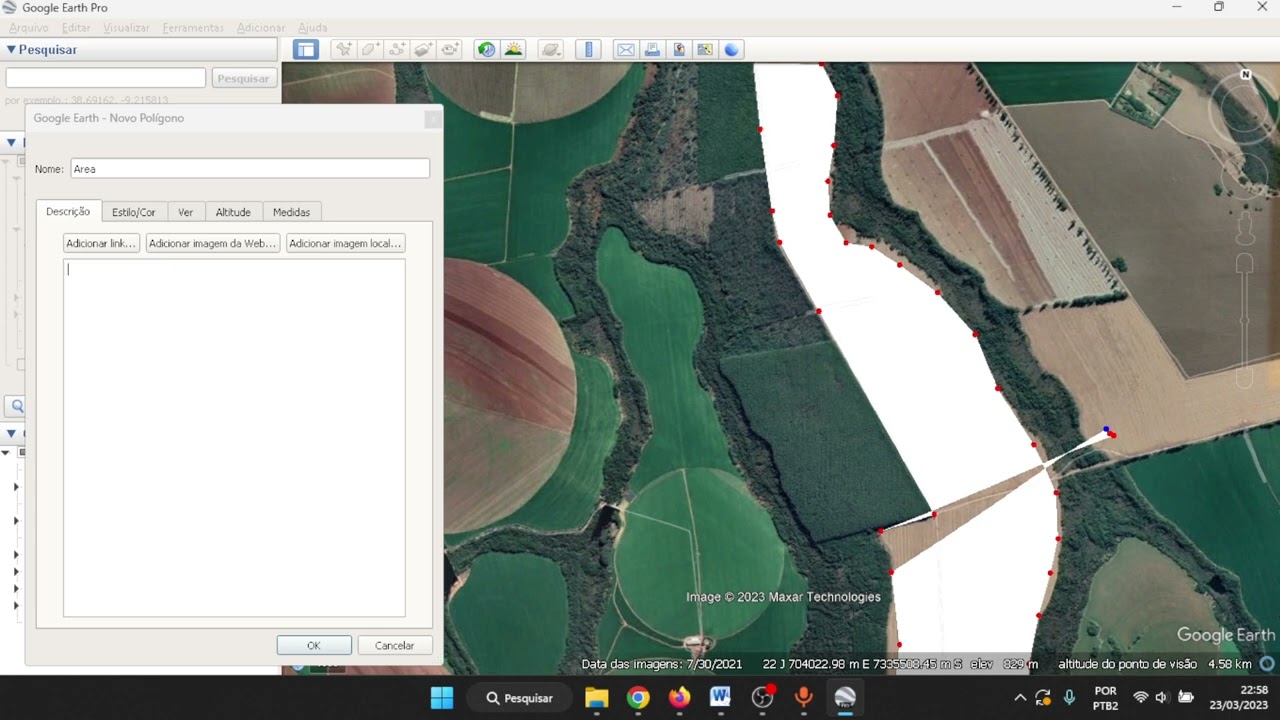The height and width of the screenshot is (720, 1280).
Task: Open historical imagery clock tool
Action: tap(486, 49)
